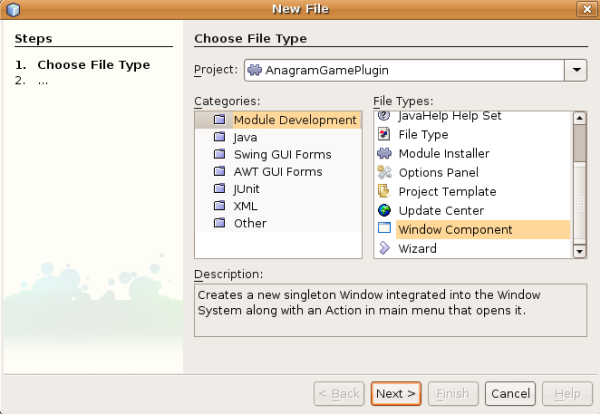Image resolution: width=600 pixels, height=414 pixels.
Task: Click the AnagramGamePlugin project combo box
Action: pos(404,71)
